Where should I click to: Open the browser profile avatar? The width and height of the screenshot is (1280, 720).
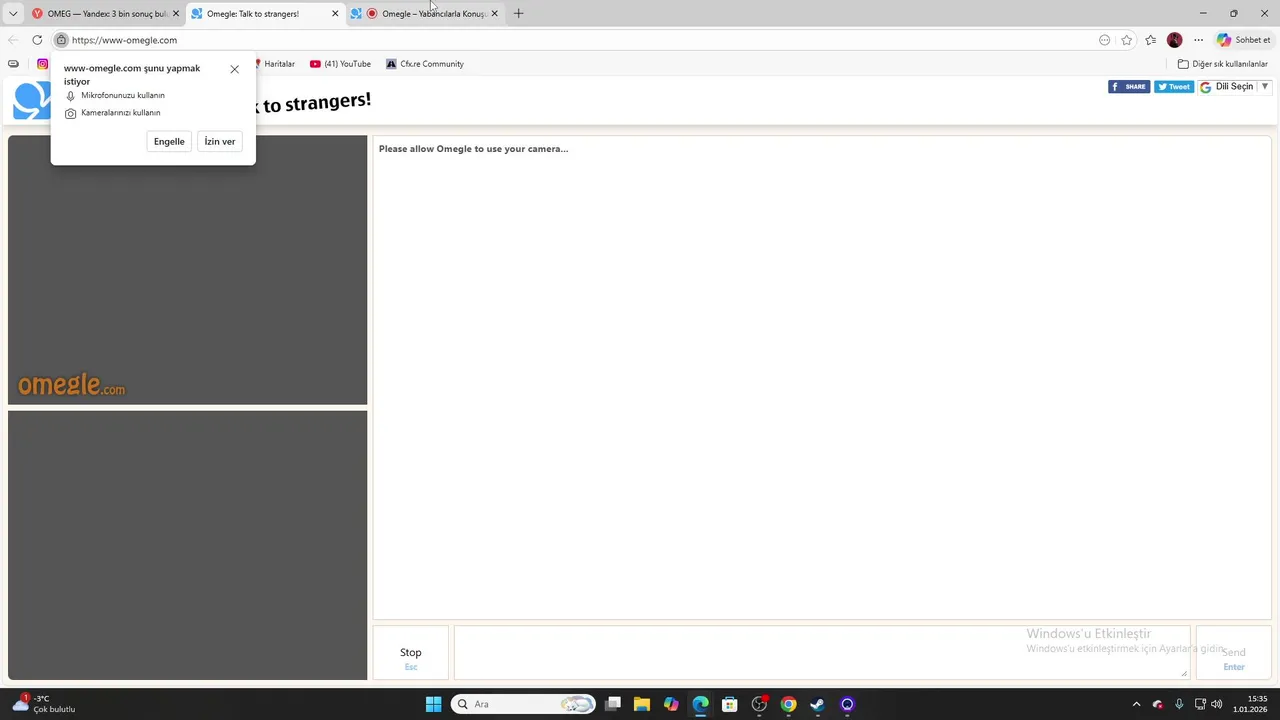pos(1175,40)
